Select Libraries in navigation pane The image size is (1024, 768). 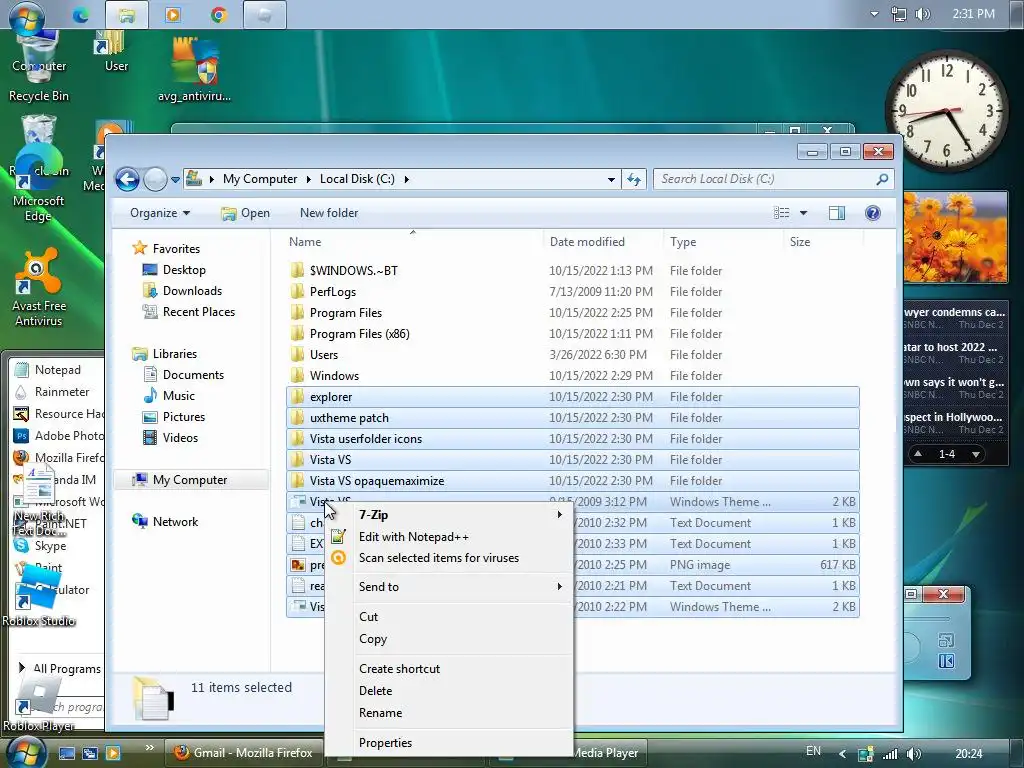[165, 354]
